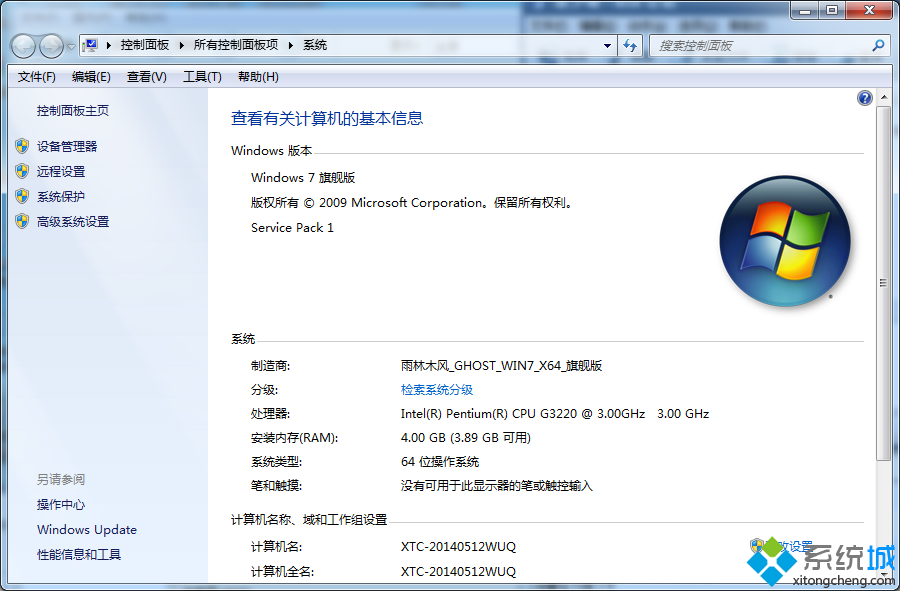Viewport: 900px width, 591px height.
Task: Maximize the 系统 window
Action: [x=832, y=10]
